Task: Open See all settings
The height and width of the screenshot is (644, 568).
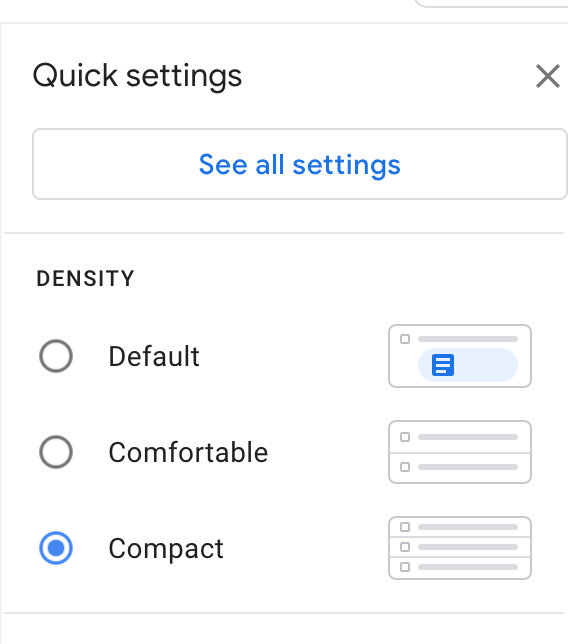Action: [x=300, y=164]
